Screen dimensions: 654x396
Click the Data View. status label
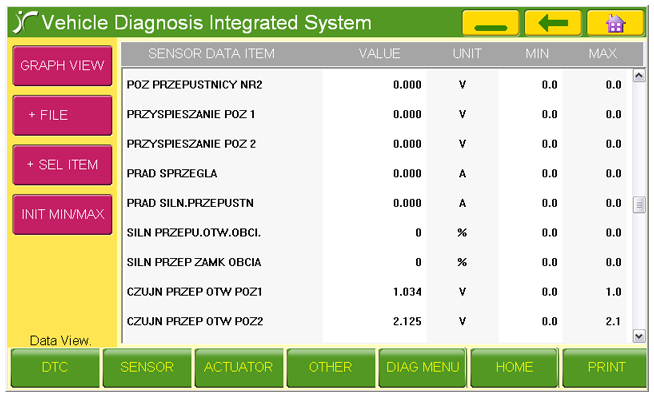pos(60,341)
